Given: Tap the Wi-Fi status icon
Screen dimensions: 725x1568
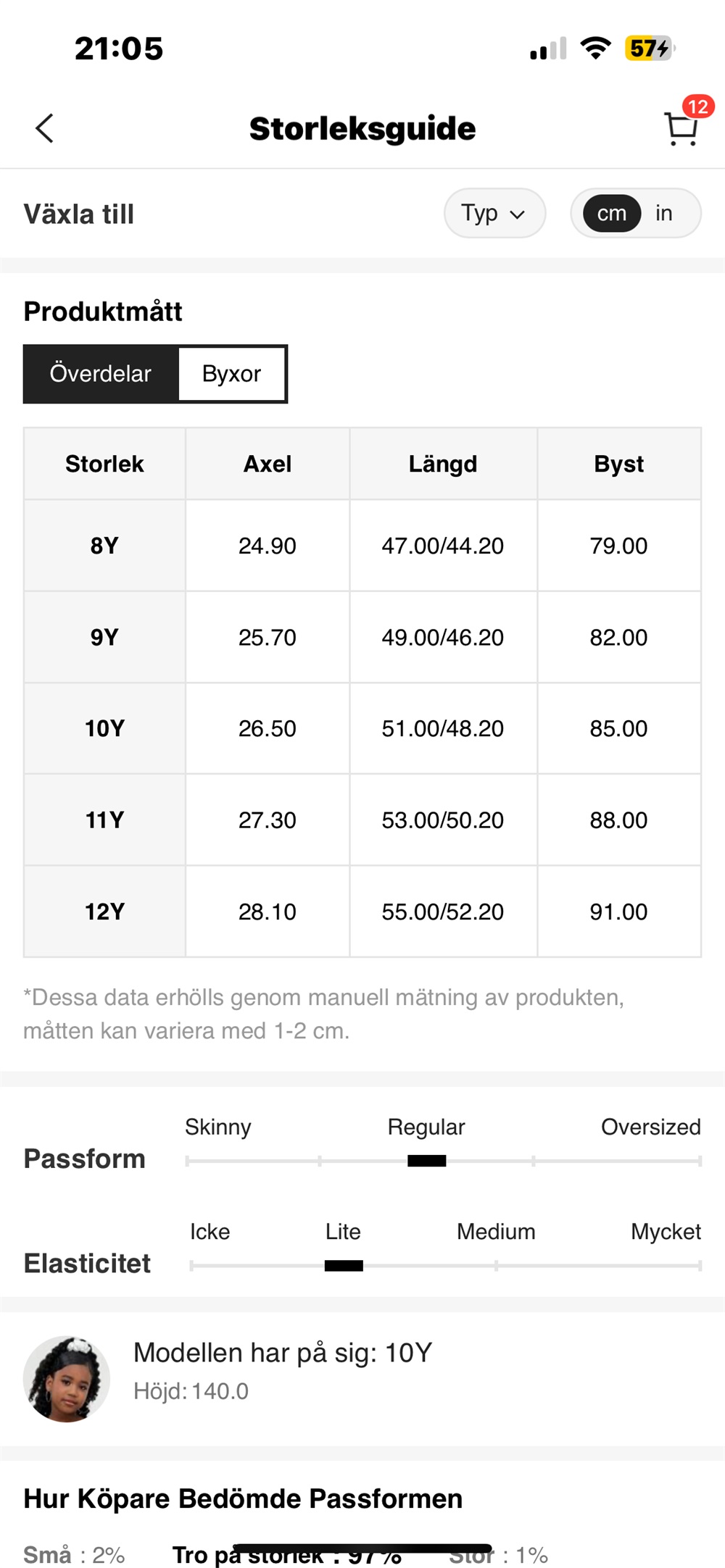Looking at the screenshot, I should coord(595,49).
